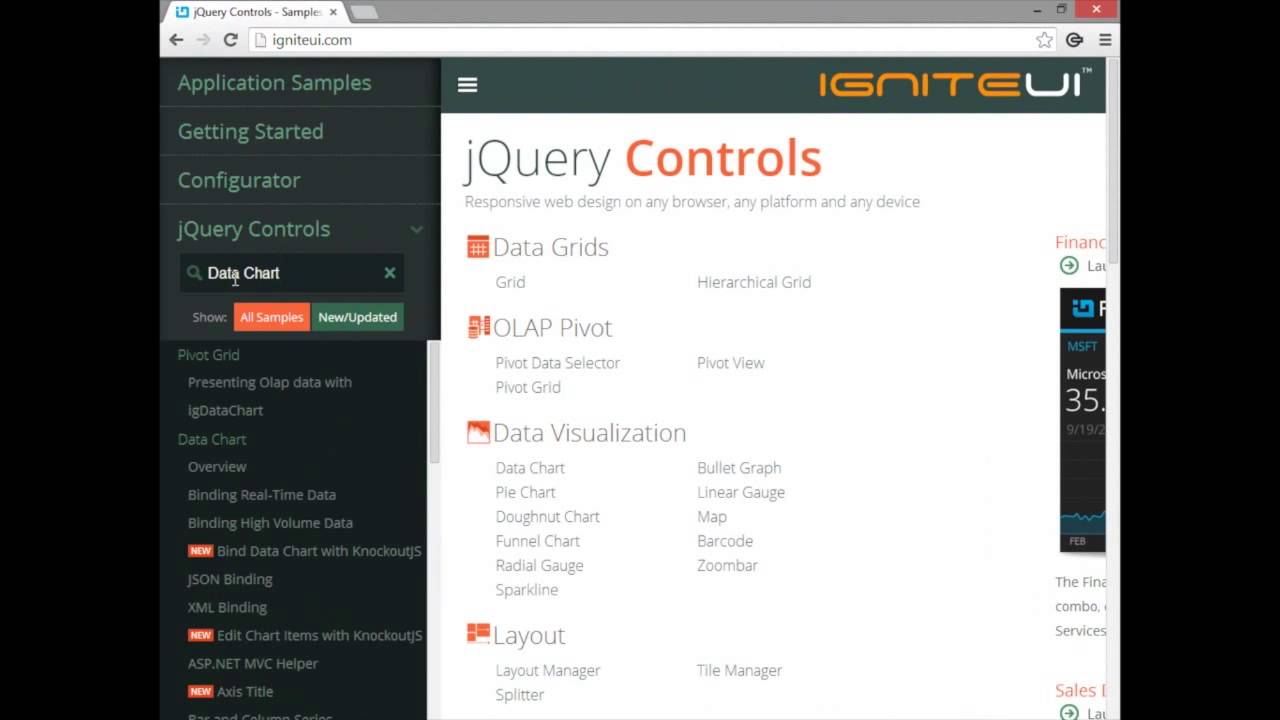Screen dimensions: 1280x720
Task: Clear search with the X icon
Action: (x=390, y=273)
